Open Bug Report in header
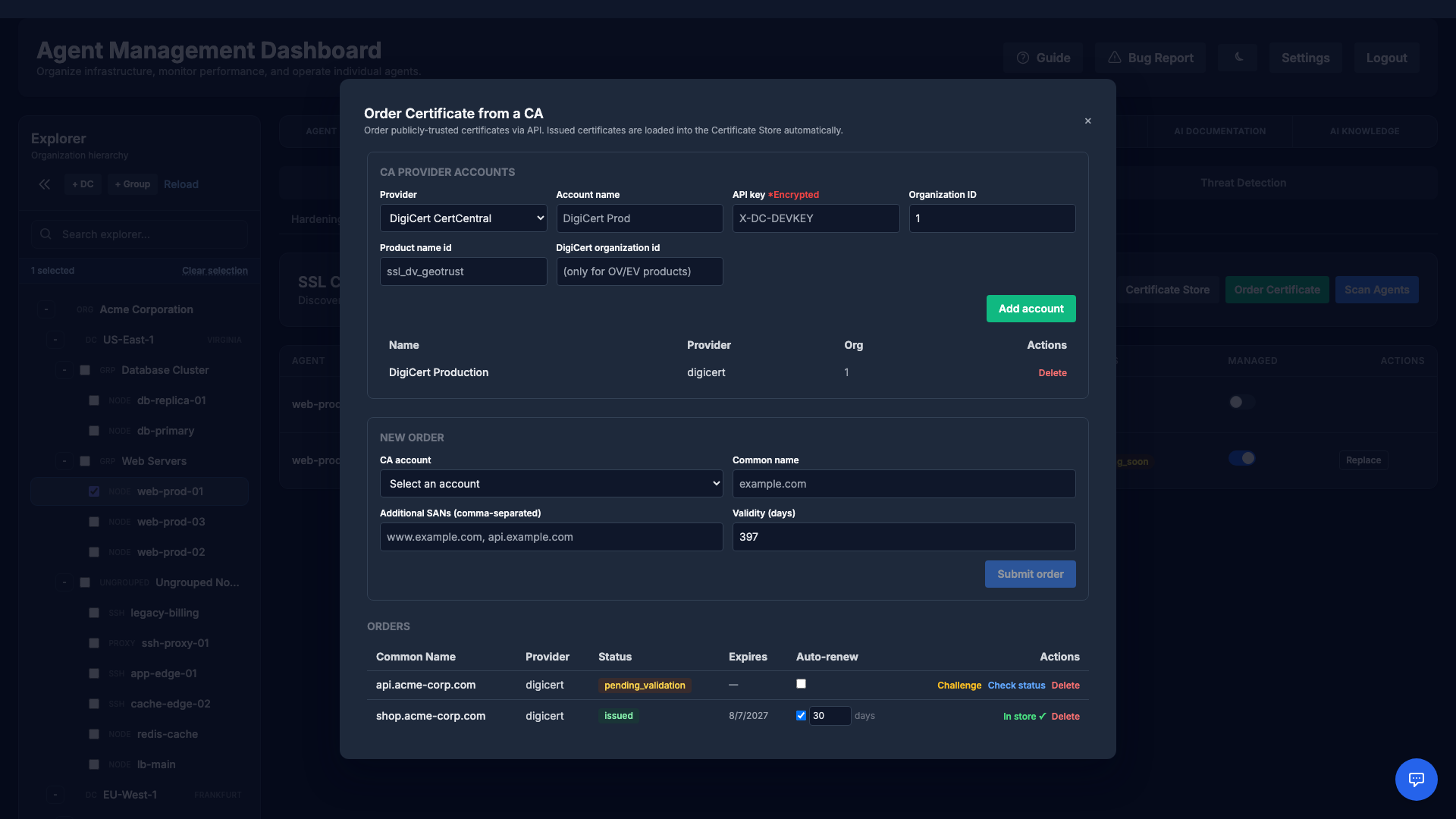Viewport: 1456px width, 819px height. 1150,58
